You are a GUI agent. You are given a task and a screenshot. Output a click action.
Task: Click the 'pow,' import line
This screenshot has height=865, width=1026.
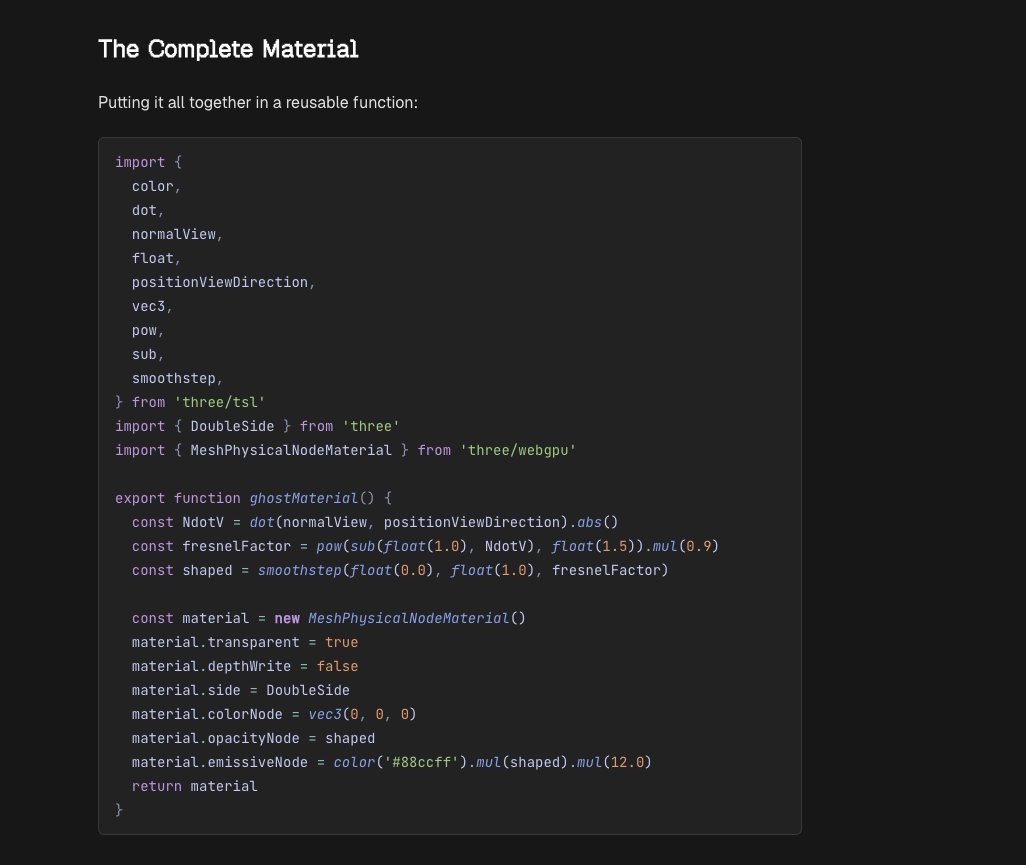(148, 330)
